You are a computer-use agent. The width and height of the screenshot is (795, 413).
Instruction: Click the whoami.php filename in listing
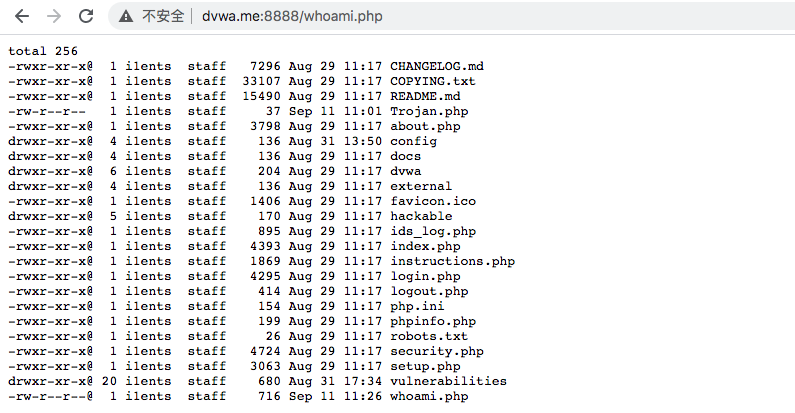tap(429, 396)
